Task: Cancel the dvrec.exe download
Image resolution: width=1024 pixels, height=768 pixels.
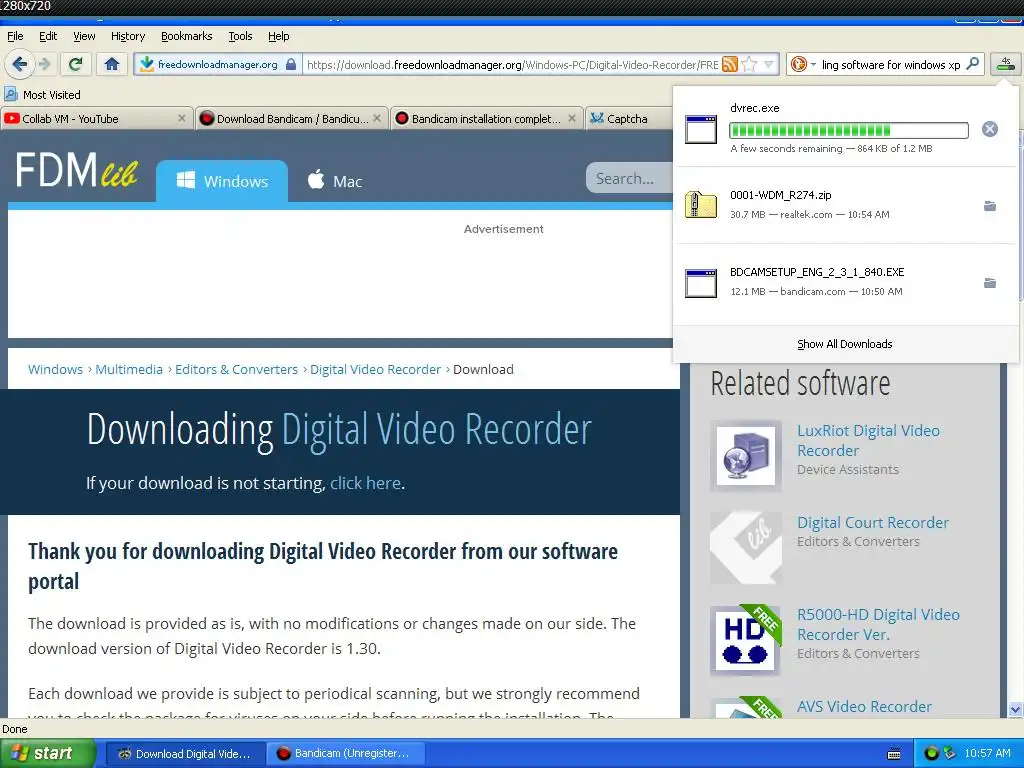Action: [x=990, y=129]
